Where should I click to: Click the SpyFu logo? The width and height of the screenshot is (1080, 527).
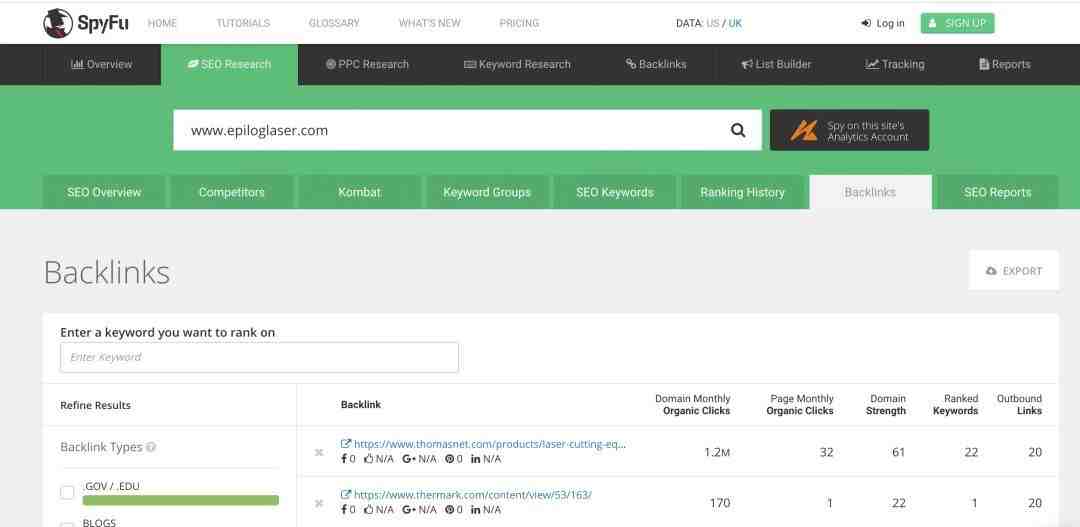[x=85, y=23]
